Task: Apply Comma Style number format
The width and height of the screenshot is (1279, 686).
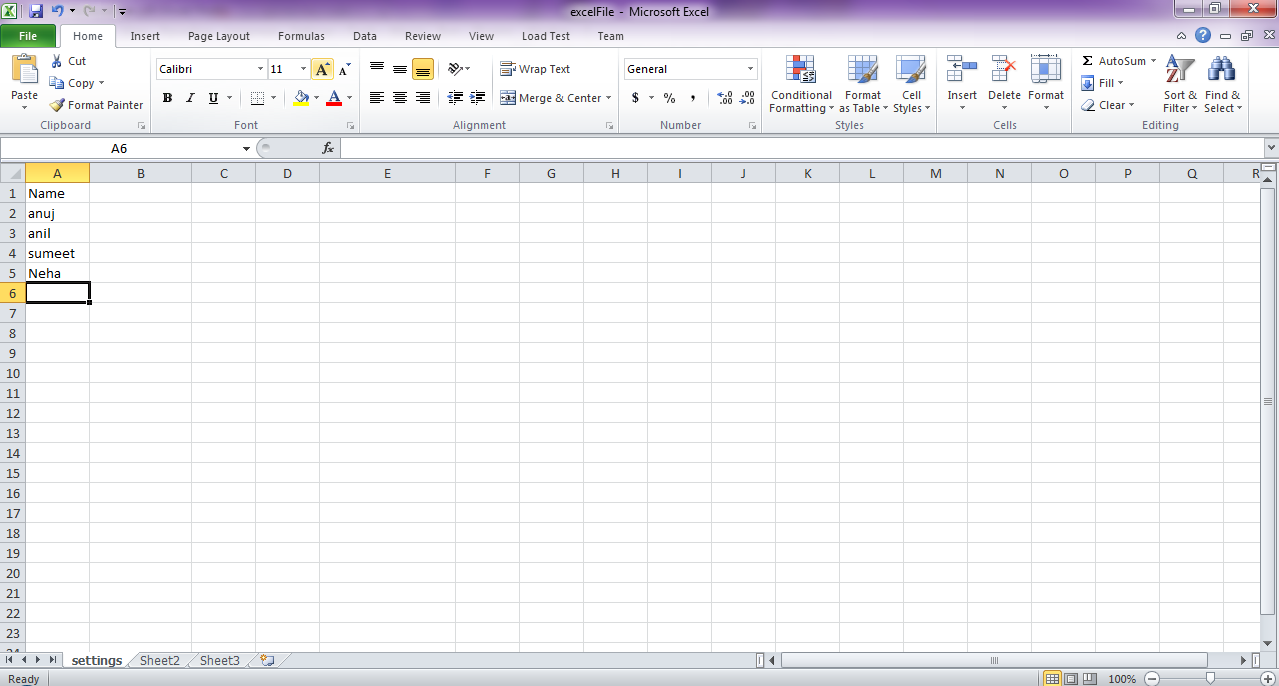Action: (x=692, y=98)
